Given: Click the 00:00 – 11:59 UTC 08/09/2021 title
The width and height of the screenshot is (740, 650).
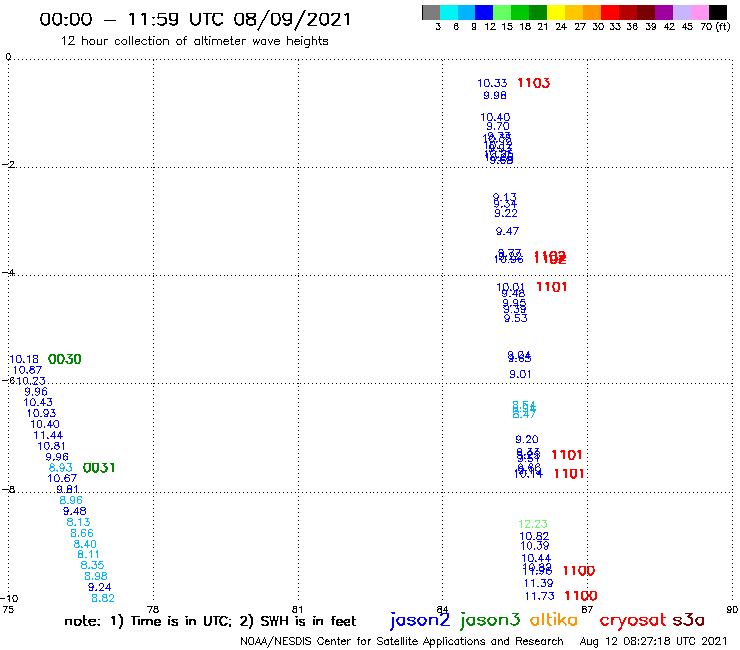Looking at the screenshot, I should [195, 20].
